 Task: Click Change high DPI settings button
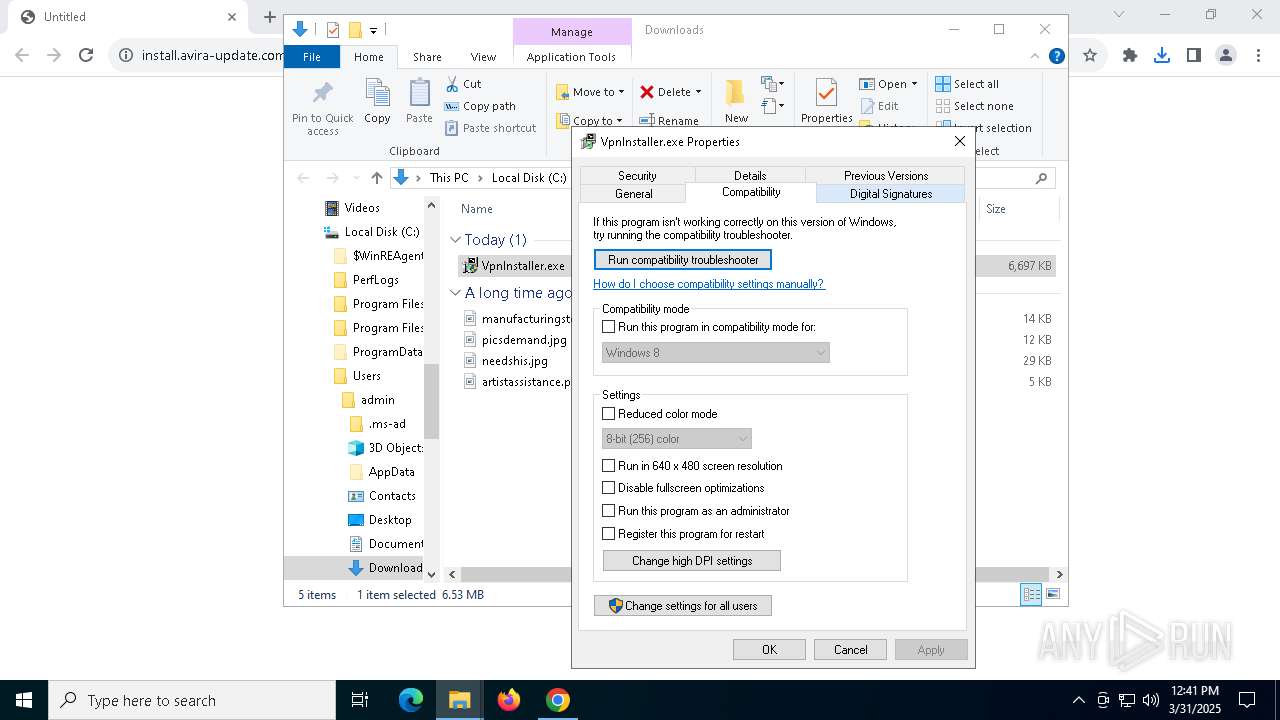point(692,561)
